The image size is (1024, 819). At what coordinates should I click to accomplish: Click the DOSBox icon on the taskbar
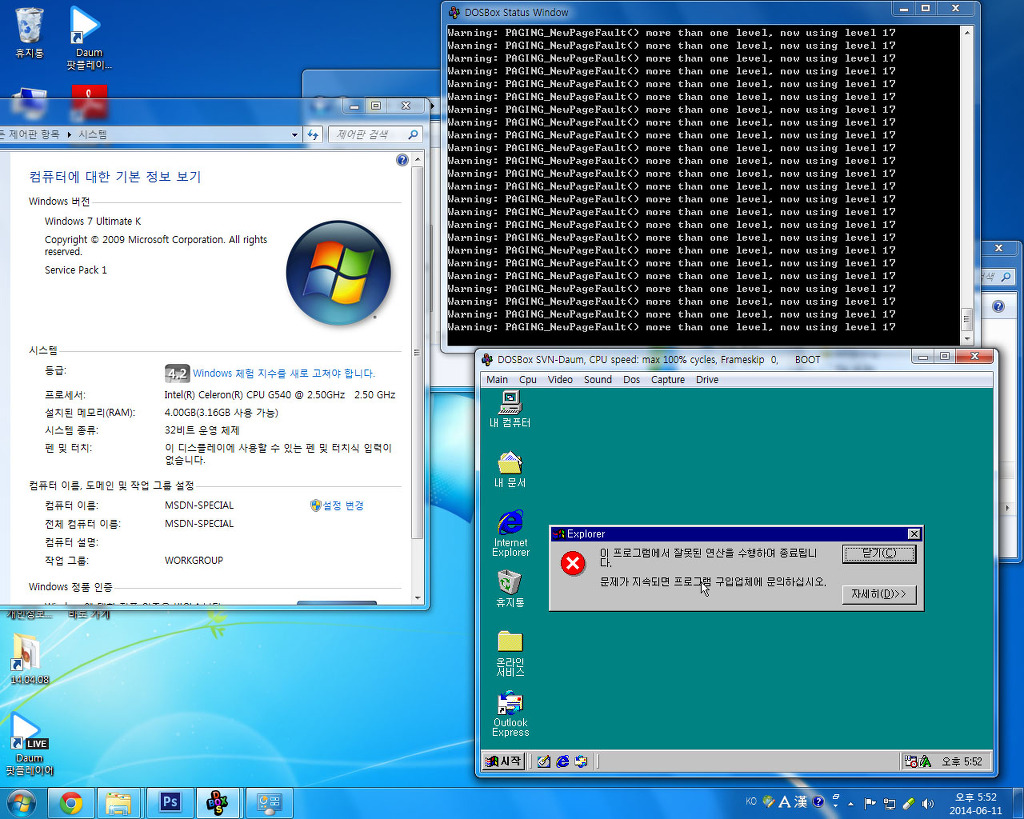pos(217,802)
